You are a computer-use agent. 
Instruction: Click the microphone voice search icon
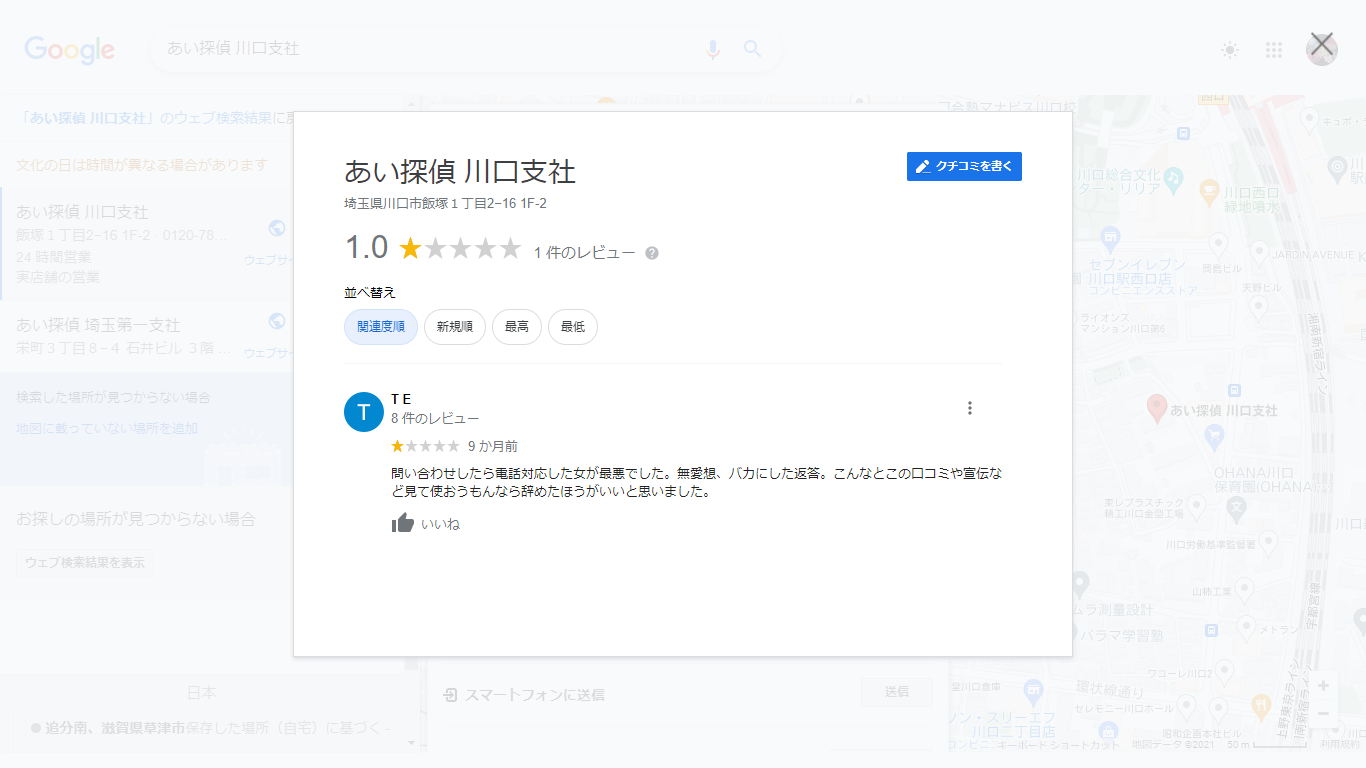[x=713, y=49]
